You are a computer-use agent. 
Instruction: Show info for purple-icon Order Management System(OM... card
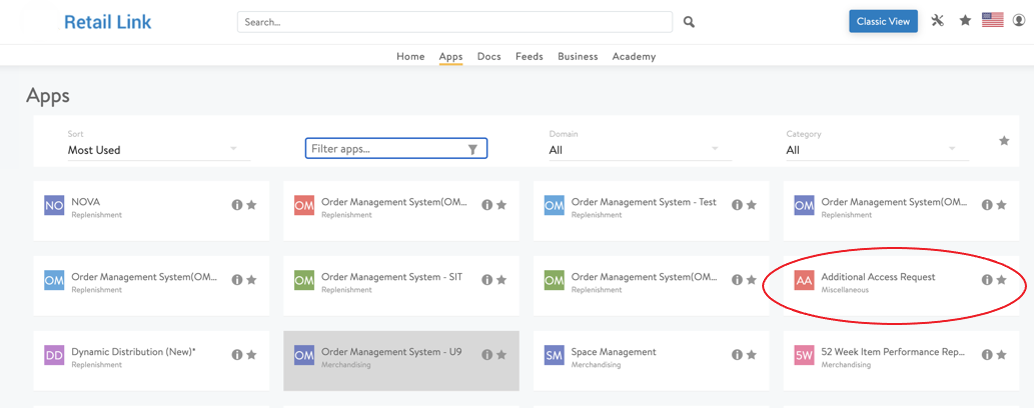tap(987, 205)
